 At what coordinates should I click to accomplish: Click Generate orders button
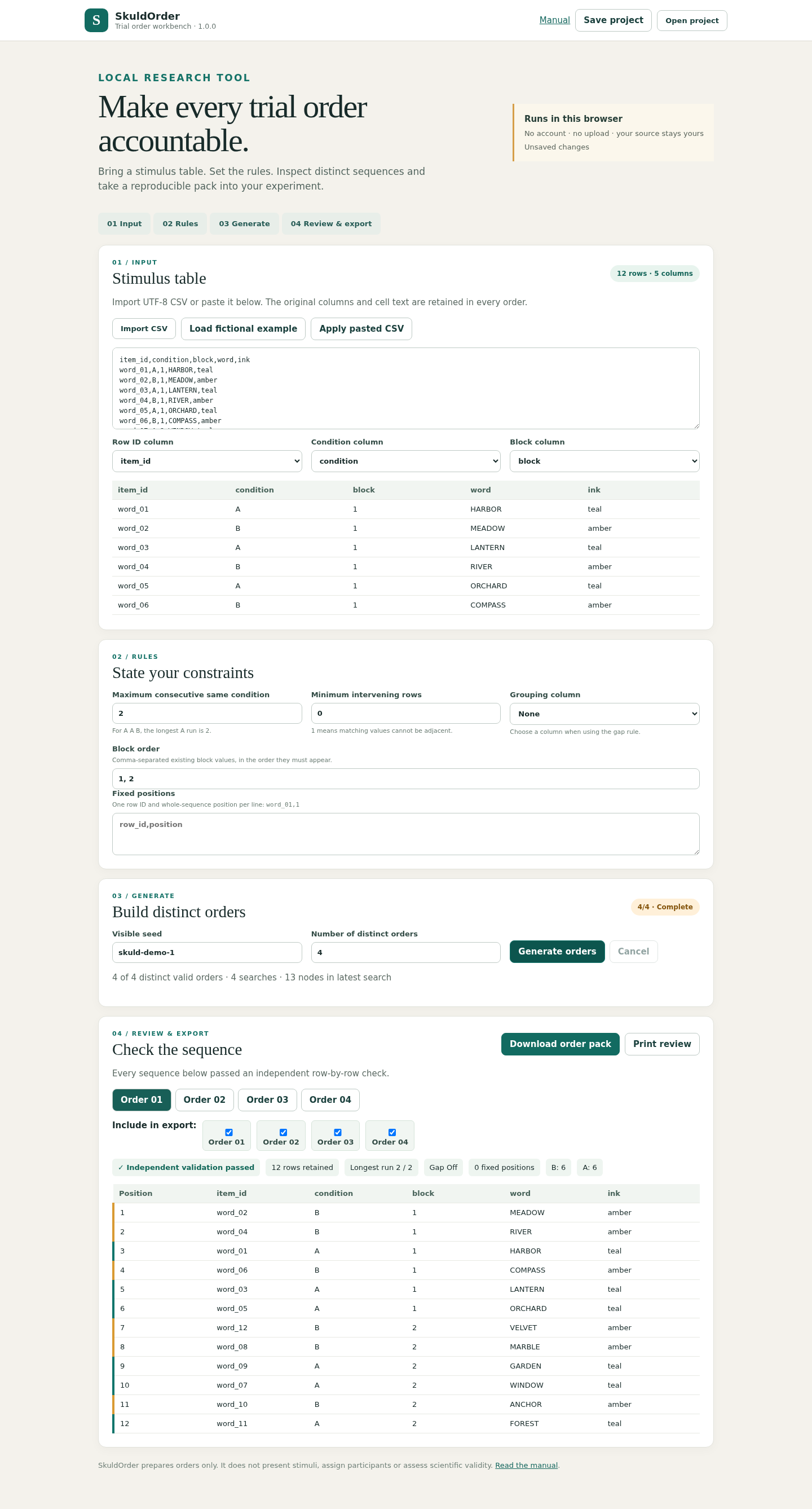click(x=557, y=951)
